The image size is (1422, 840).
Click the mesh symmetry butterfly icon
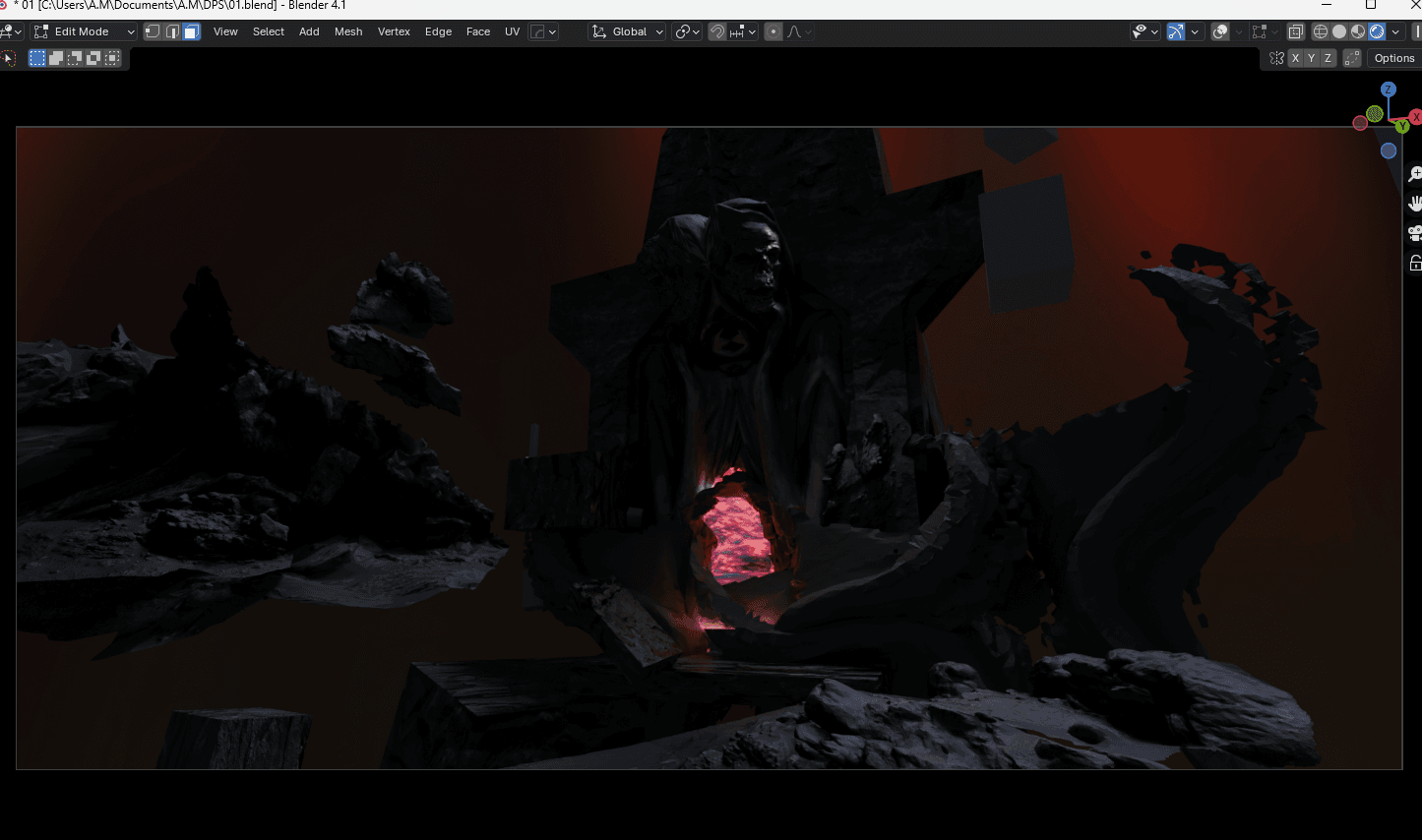[x=1276, y=58]
